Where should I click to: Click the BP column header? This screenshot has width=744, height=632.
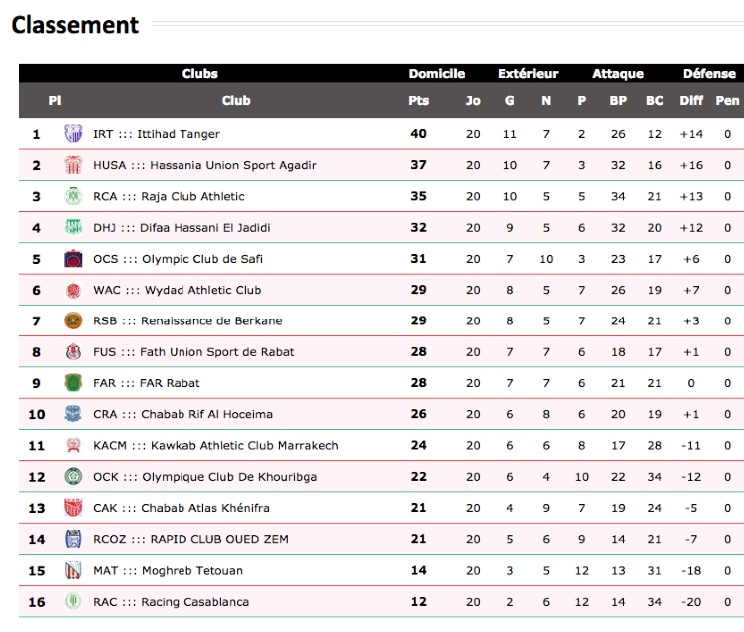(x=618, y=101)
